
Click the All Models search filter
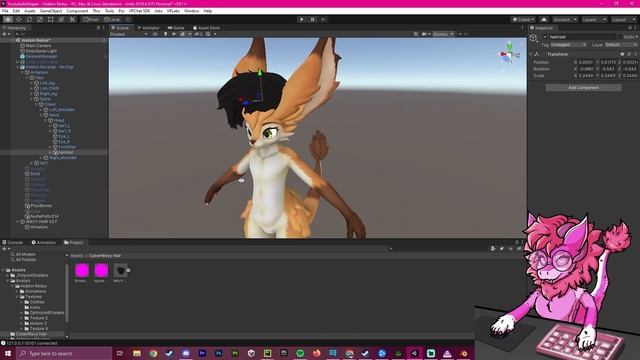tap(25, 254)
